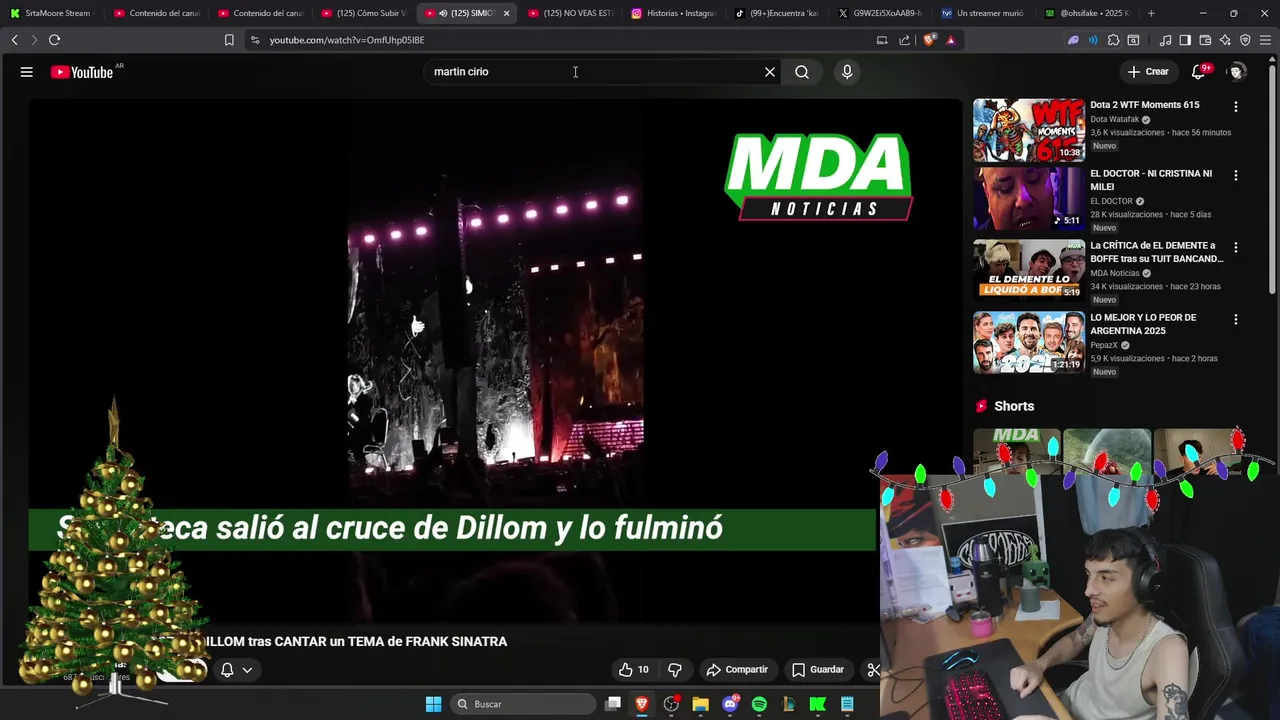The width and height of the screenshot is (1280, 720).
Task: Open Kick app from the taskbar
Action: pos(818,704)
